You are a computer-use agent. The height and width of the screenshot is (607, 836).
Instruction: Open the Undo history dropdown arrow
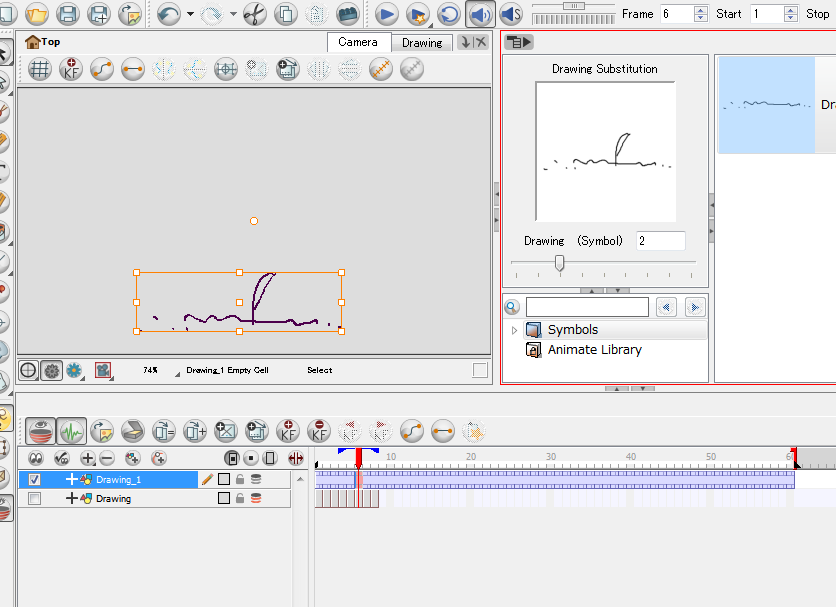point(190,14)
